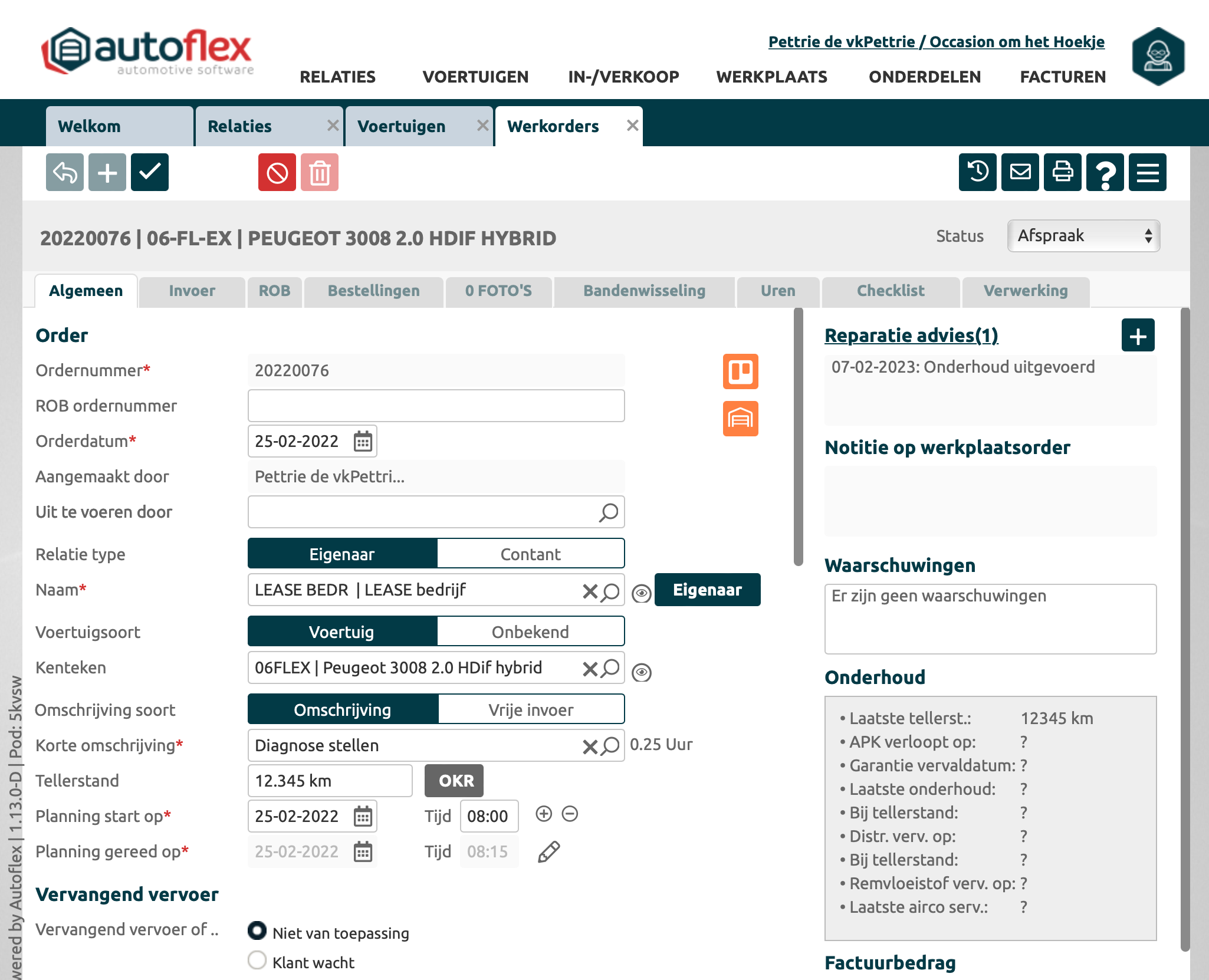Open the orange Trello board icon
This screenshot has height=980, width=1209.
[x=740, y=371]
